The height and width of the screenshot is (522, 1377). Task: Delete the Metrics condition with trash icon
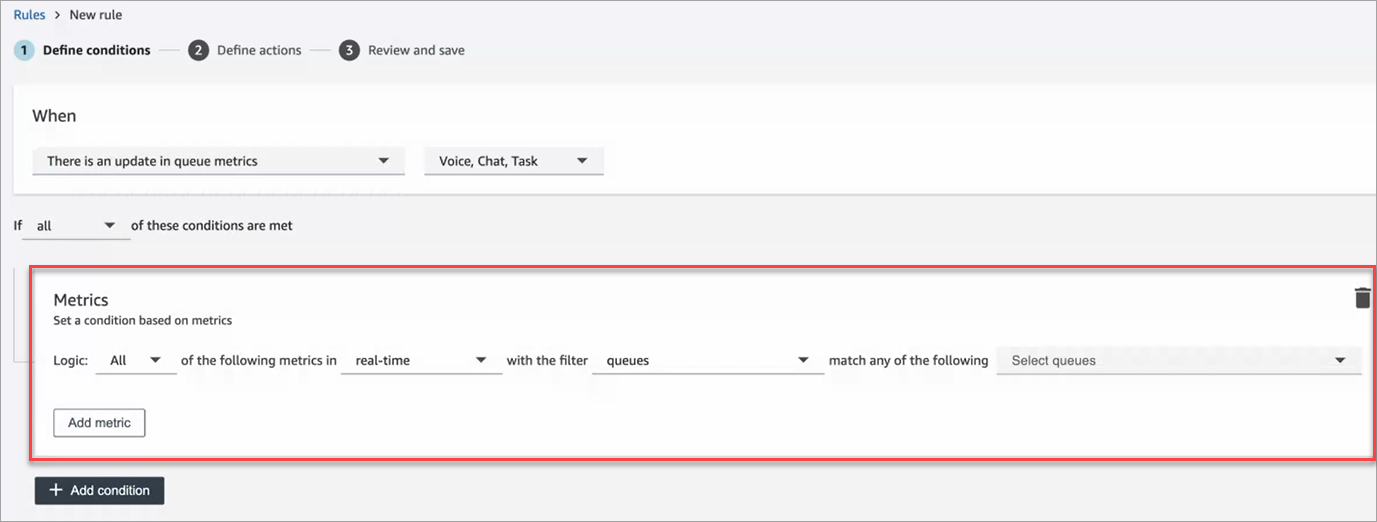point(1362,298)
